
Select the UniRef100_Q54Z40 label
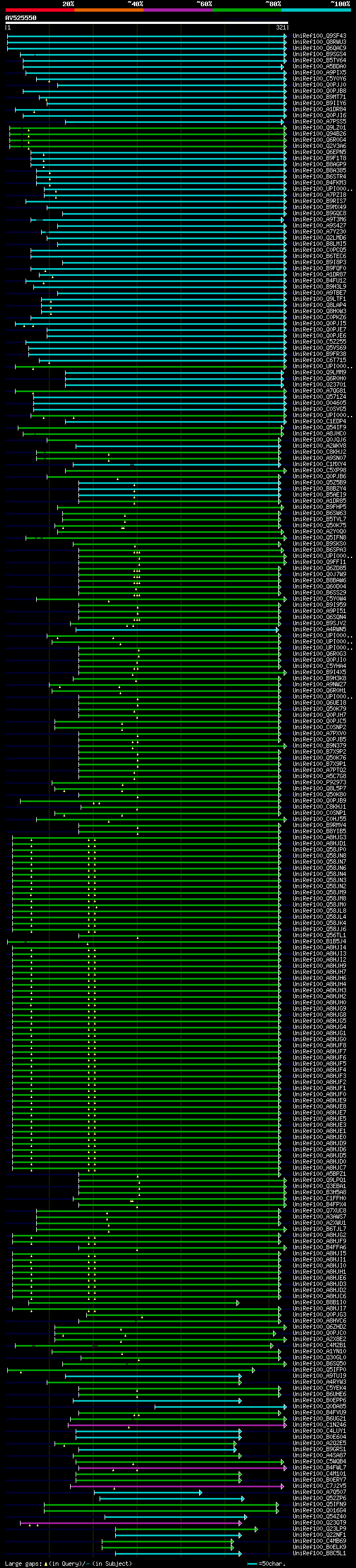319,1517
